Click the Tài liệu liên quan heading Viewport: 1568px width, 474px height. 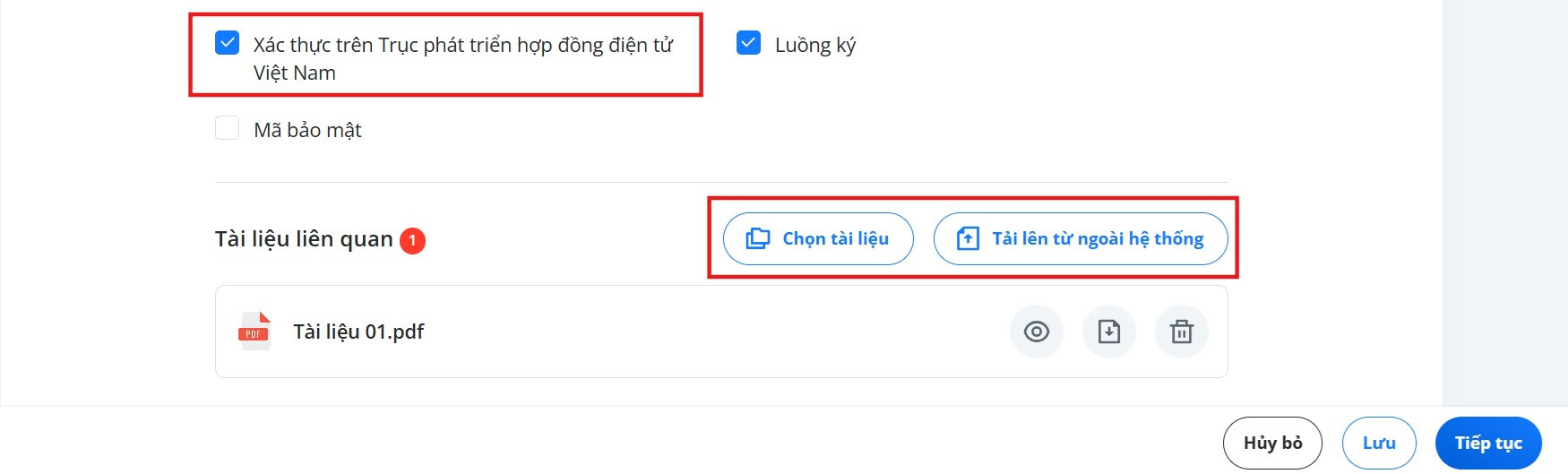tap(304, 239)
